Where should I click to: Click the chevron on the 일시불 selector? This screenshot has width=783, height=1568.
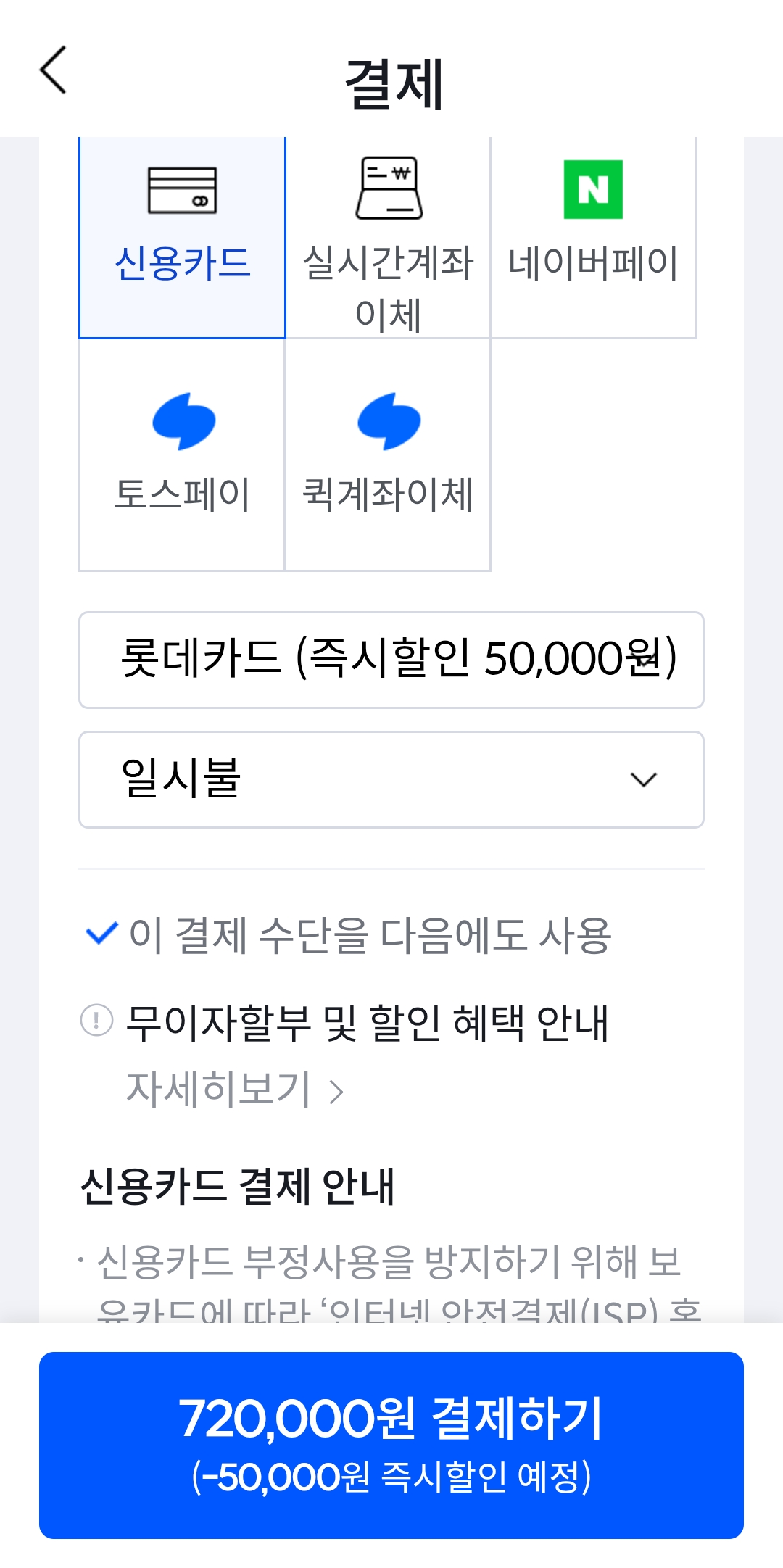(643, 780)
